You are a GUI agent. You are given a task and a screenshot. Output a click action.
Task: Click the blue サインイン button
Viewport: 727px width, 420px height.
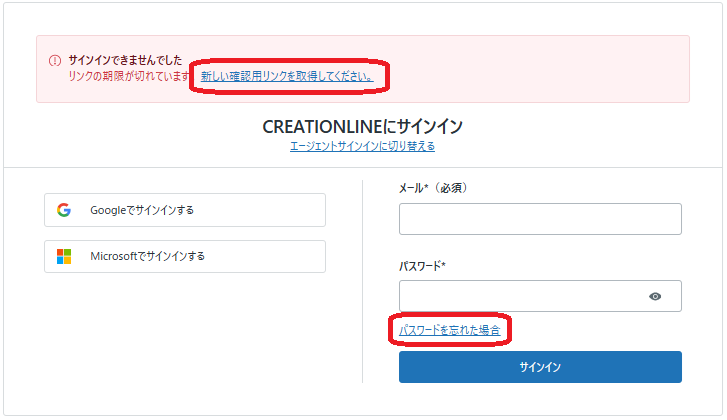click(540, 367)
